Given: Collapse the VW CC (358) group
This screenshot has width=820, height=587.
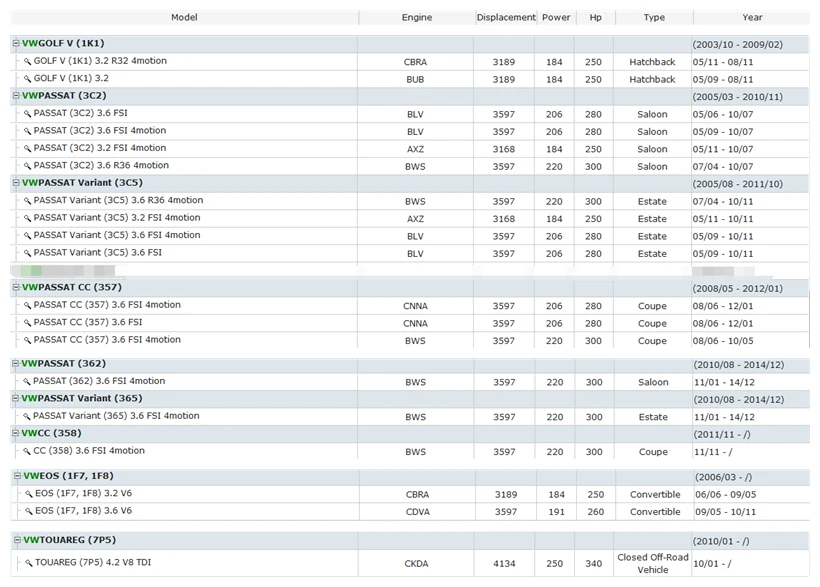Looking at the screenshot, I should click(x=16, y=433).
